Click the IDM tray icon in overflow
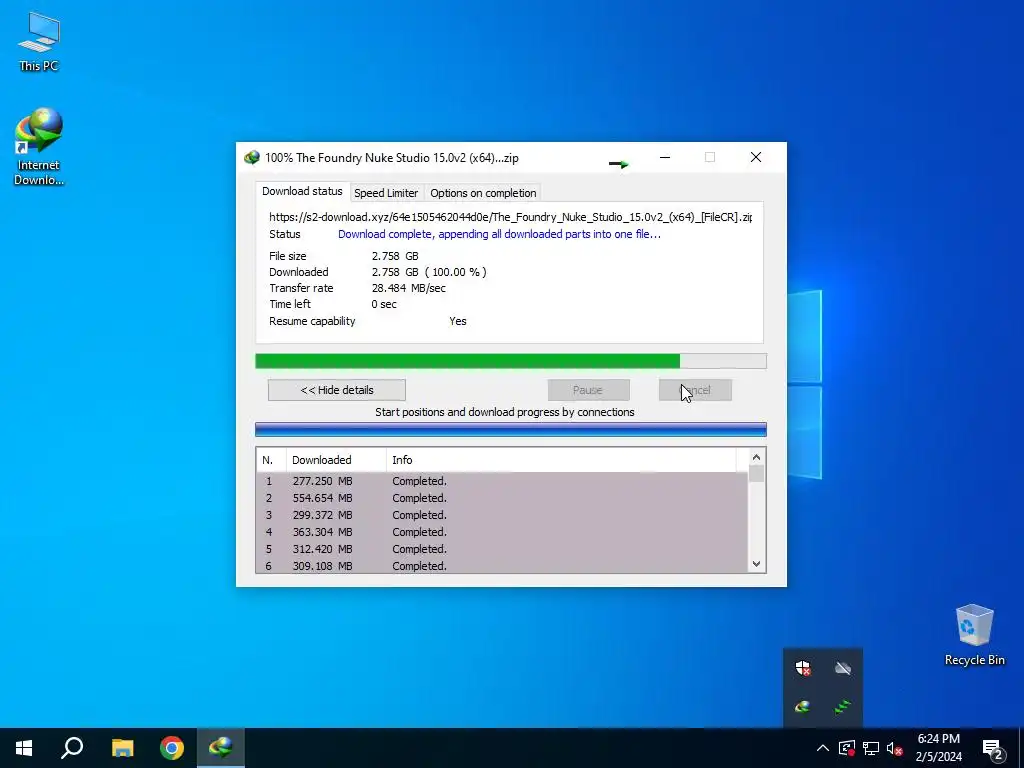 803,707
